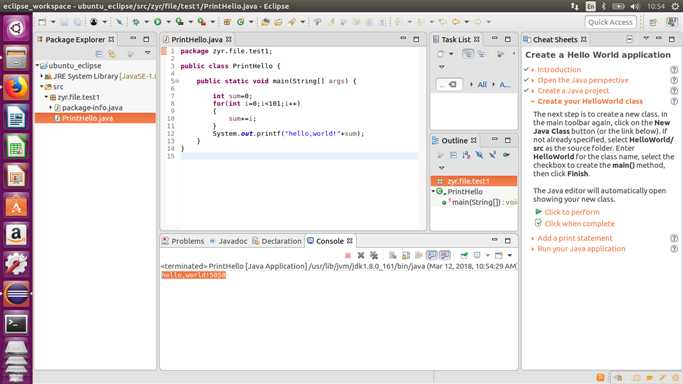Open the Open Console dropdown arrow
Image resolution: width=683 pixels, height=384 pixels.
510,256
